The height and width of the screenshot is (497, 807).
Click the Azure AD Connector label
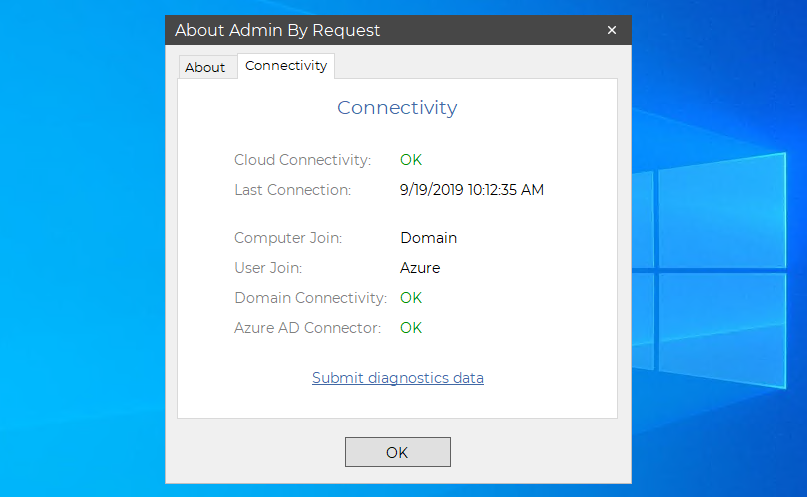point(307,328)
